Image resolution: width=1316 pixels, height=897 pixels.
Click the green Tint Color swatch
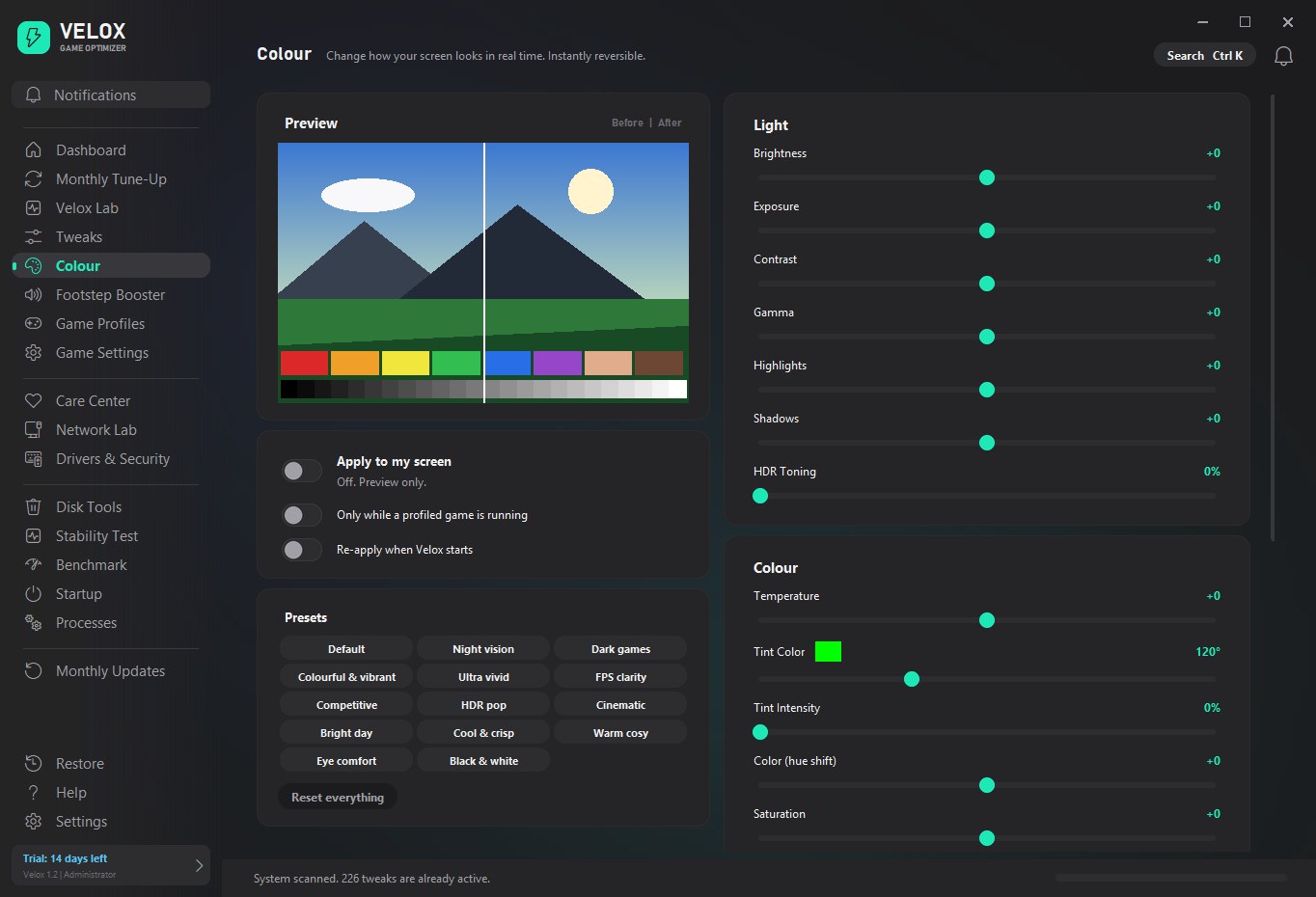click(828, 652)
